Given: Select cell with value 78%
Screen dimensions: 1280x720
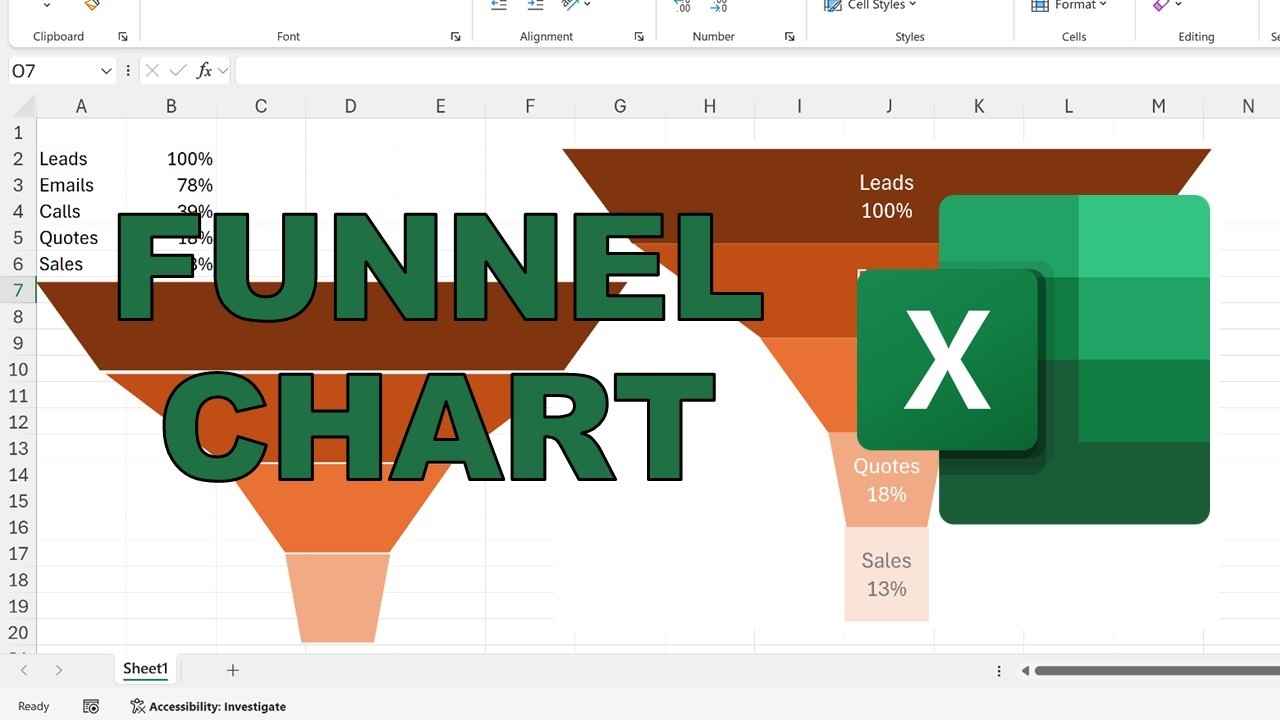Looking at the screenshot, I should [171, 185].
